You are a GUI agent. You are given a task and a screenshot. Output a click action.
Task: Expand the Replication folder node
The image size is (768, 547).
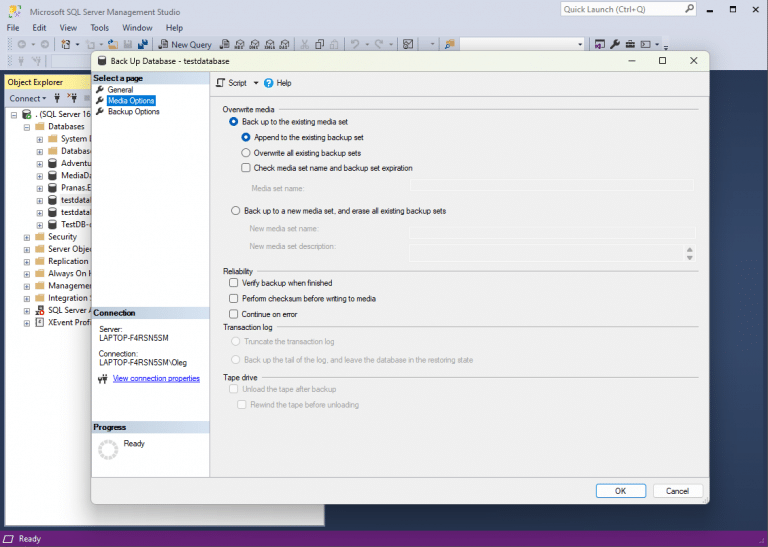27,262
